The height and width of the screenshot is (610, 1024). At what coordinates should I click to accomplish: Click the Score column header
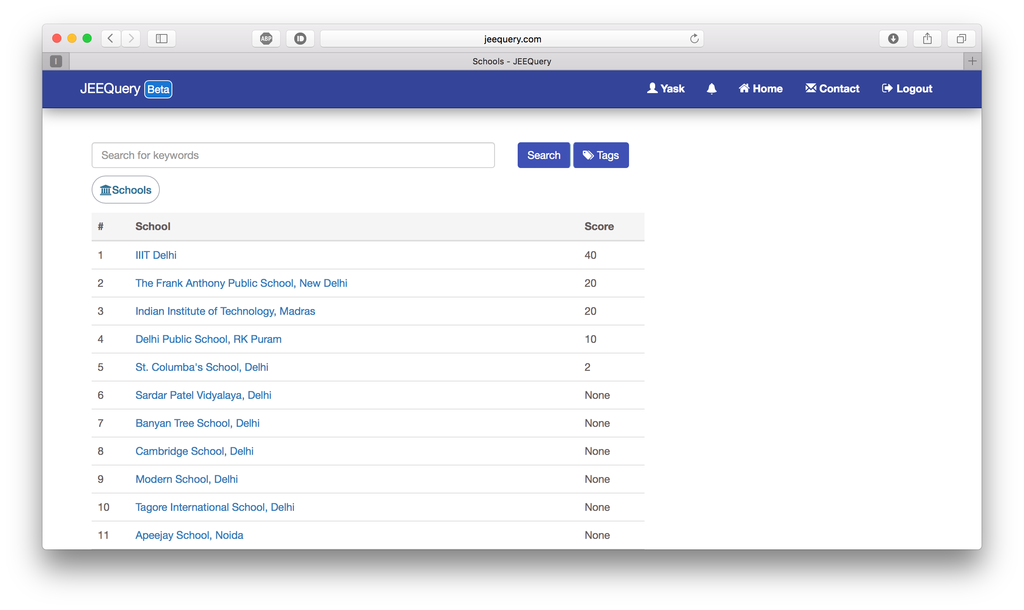click(x=599, y=227)
